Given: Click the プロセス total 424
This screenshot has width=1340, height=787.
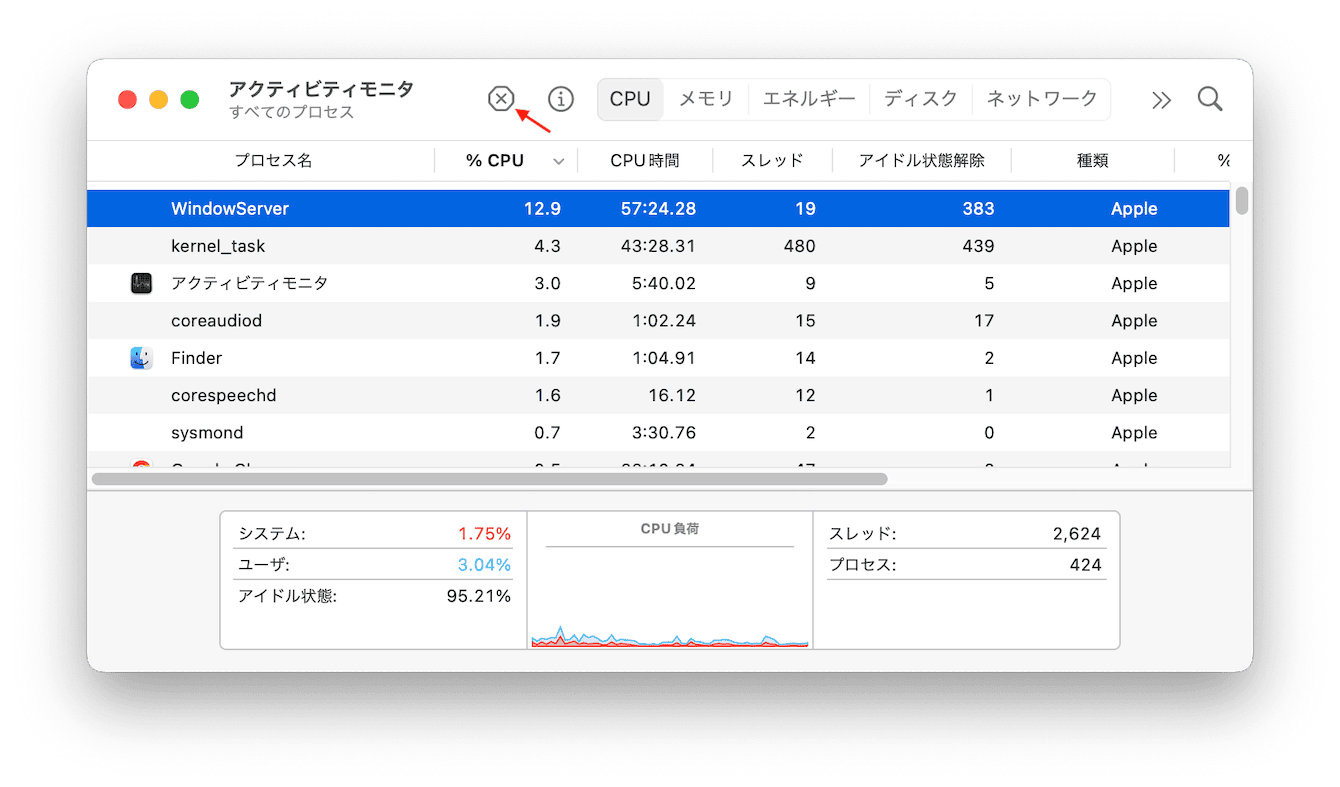Looking at the screenshot, I should [x=1086, y=565].
